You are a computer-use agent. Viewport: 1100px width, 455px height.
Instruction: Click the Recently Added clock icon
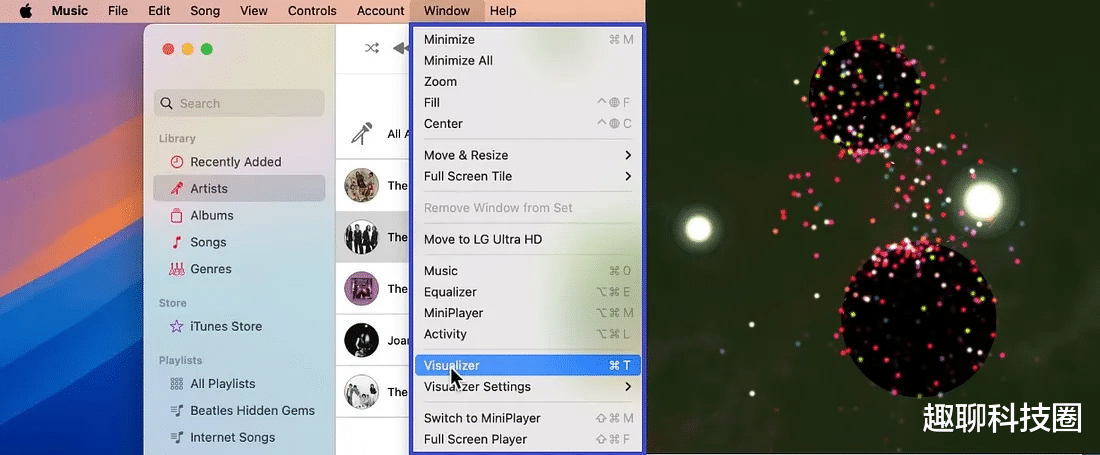click(177, 162)
